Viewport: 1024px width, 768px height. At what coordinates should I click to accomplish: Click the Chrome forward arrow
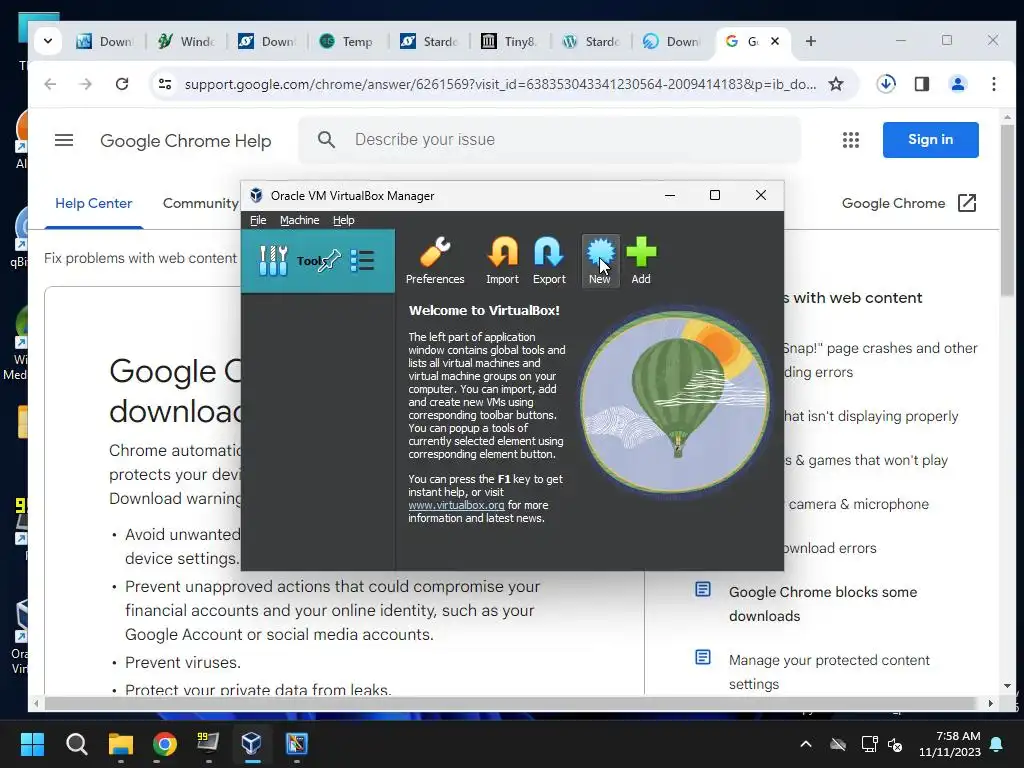pyautogui.click(x=86, y=84)
